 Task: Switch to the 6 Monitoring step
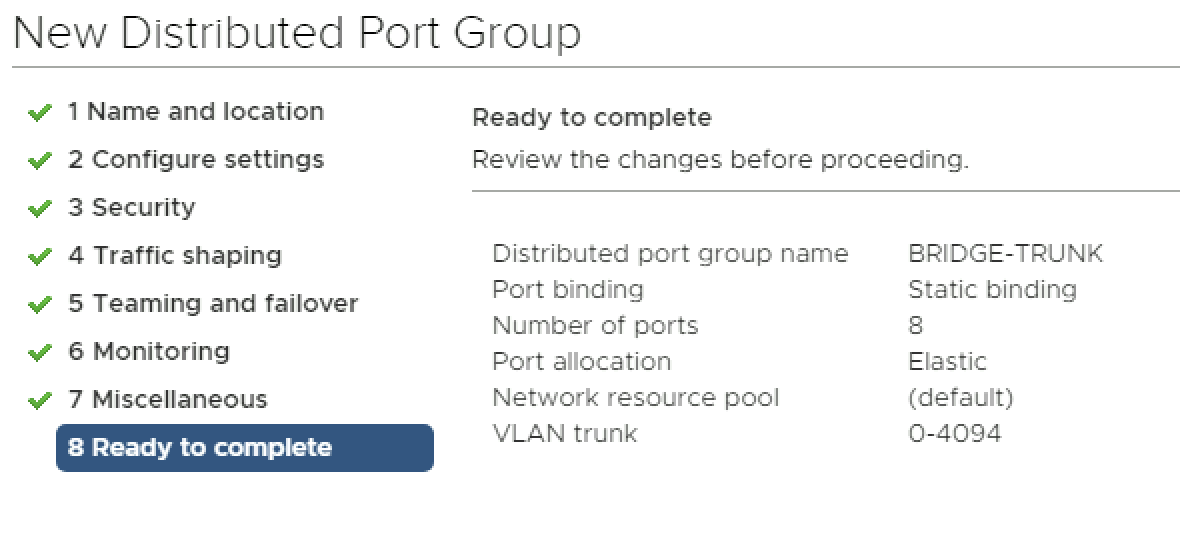(x=149, y=352)
